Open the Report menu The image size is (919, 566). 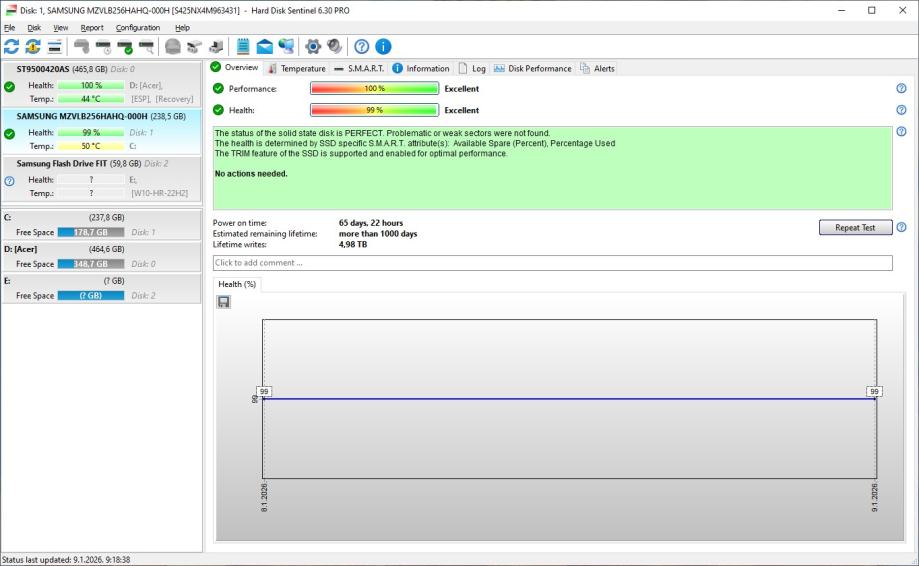(92, 27)
